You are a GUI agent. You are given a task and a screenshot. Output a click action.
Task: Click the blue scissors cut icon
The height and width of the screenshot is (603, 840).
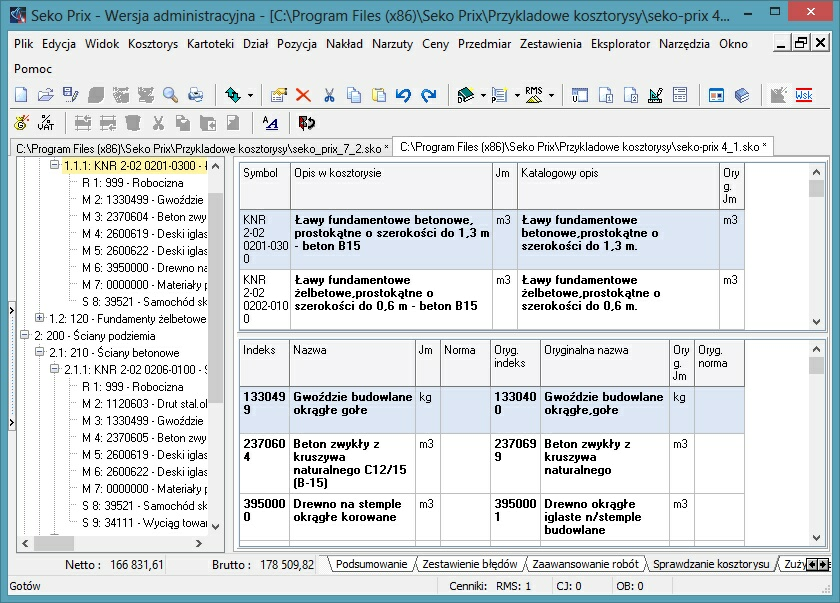click(329, 95)
